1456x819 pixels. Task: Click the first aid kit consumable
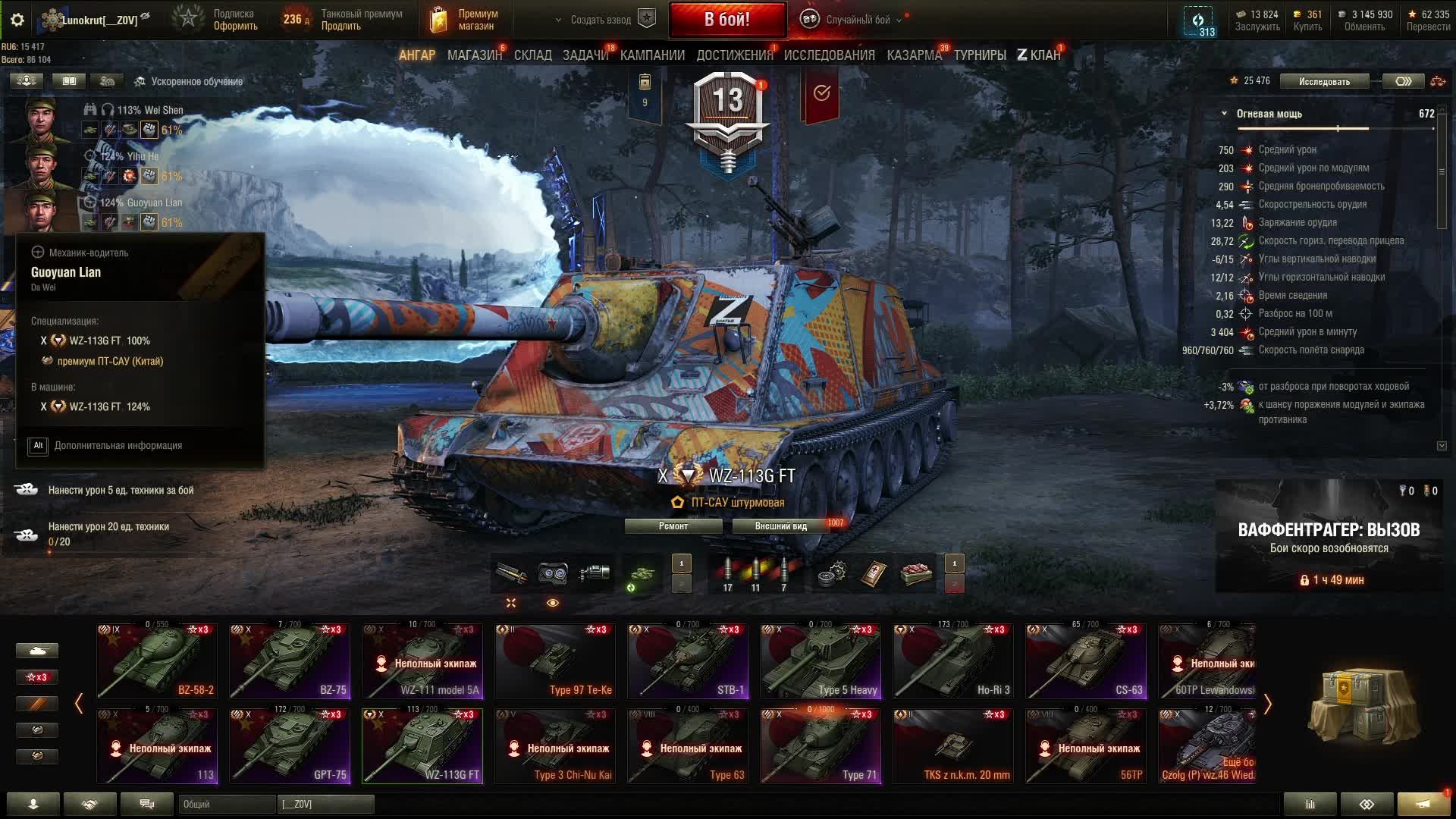point(874,574)
